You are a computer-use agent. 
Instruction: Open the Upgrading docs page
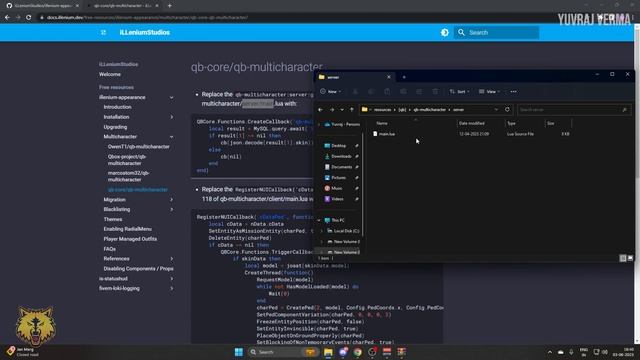coord(115,127)
